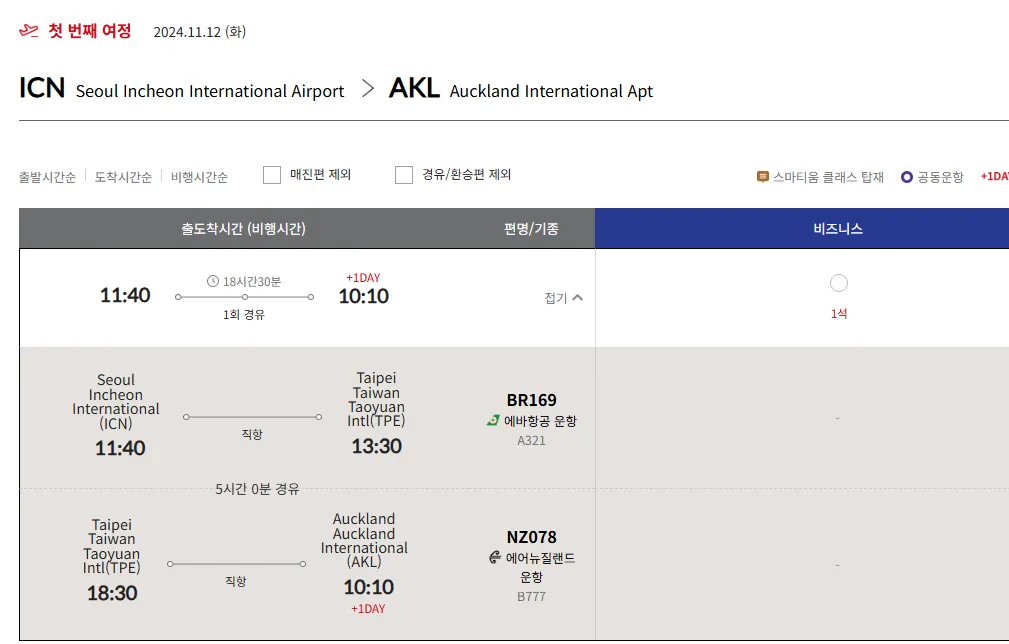Select the 비즈니스 fare radio button
The height and width of the screenshot is (644, 1009).
pos(838,284)
